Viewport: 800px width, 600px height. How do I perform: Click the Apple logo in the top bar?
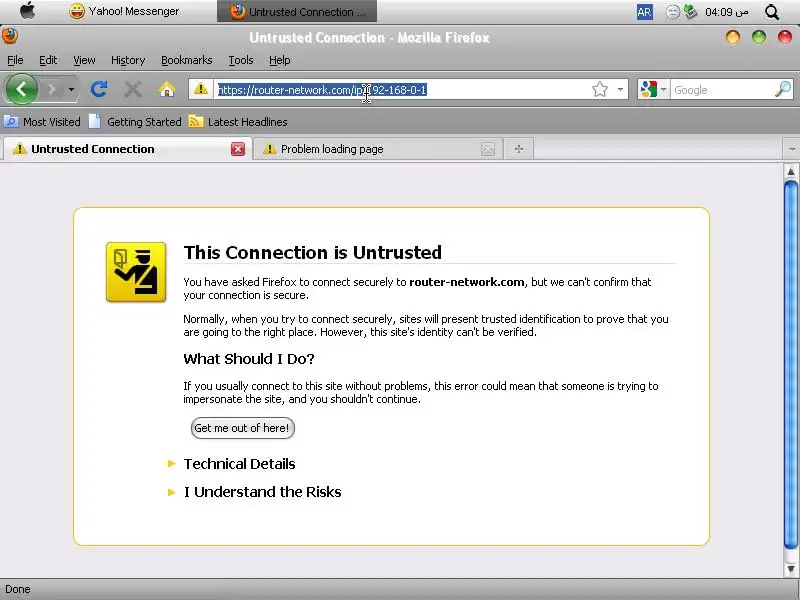pyautogui.click(x=28, y=11)
